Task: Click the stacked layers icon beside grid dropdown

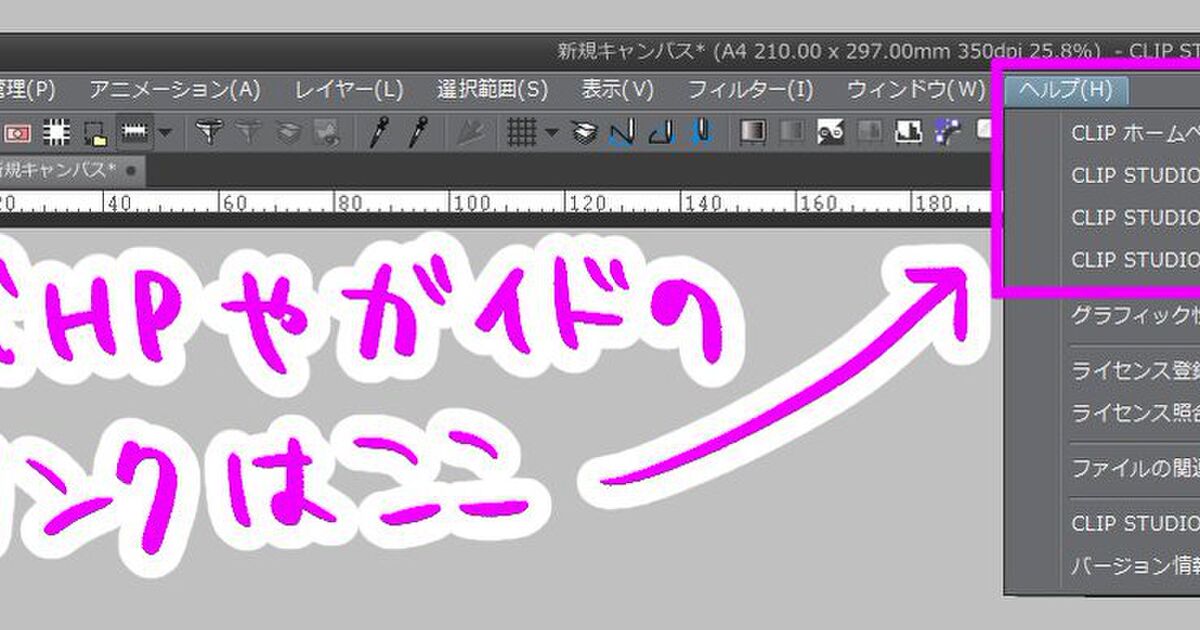Action: coord(585,132)
